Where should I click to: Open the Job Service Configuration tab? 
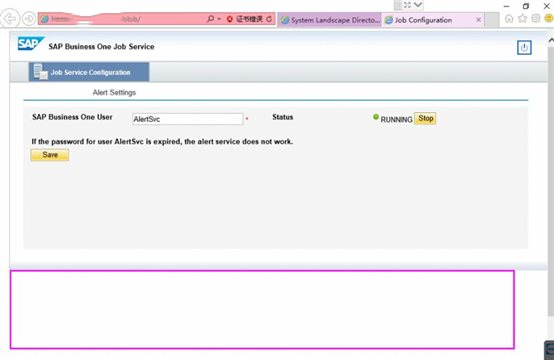coord(89,72)
